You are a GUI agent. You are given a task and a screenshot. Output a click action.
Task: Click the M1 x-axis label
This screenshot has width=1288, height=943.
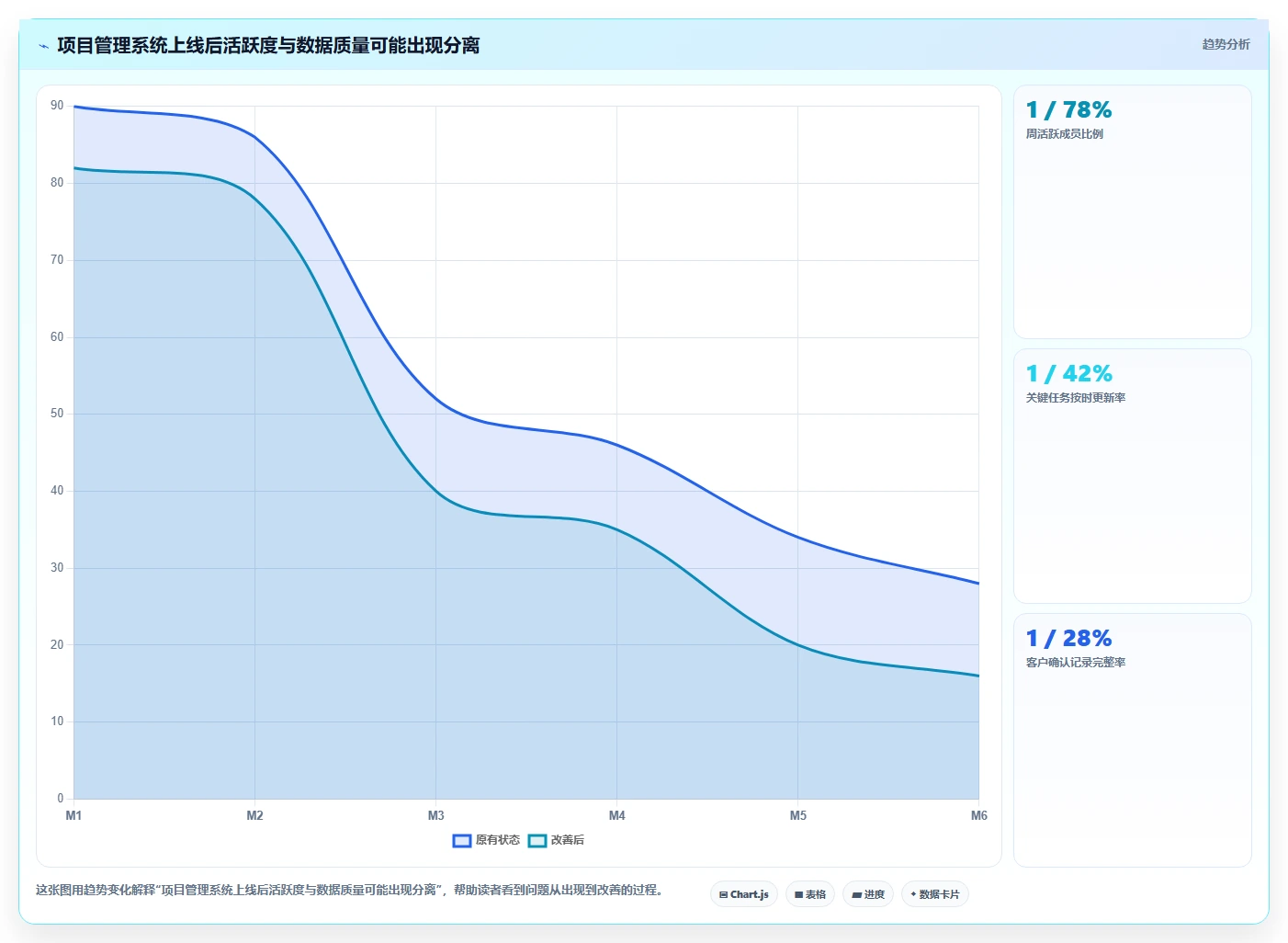pos(73,816)
